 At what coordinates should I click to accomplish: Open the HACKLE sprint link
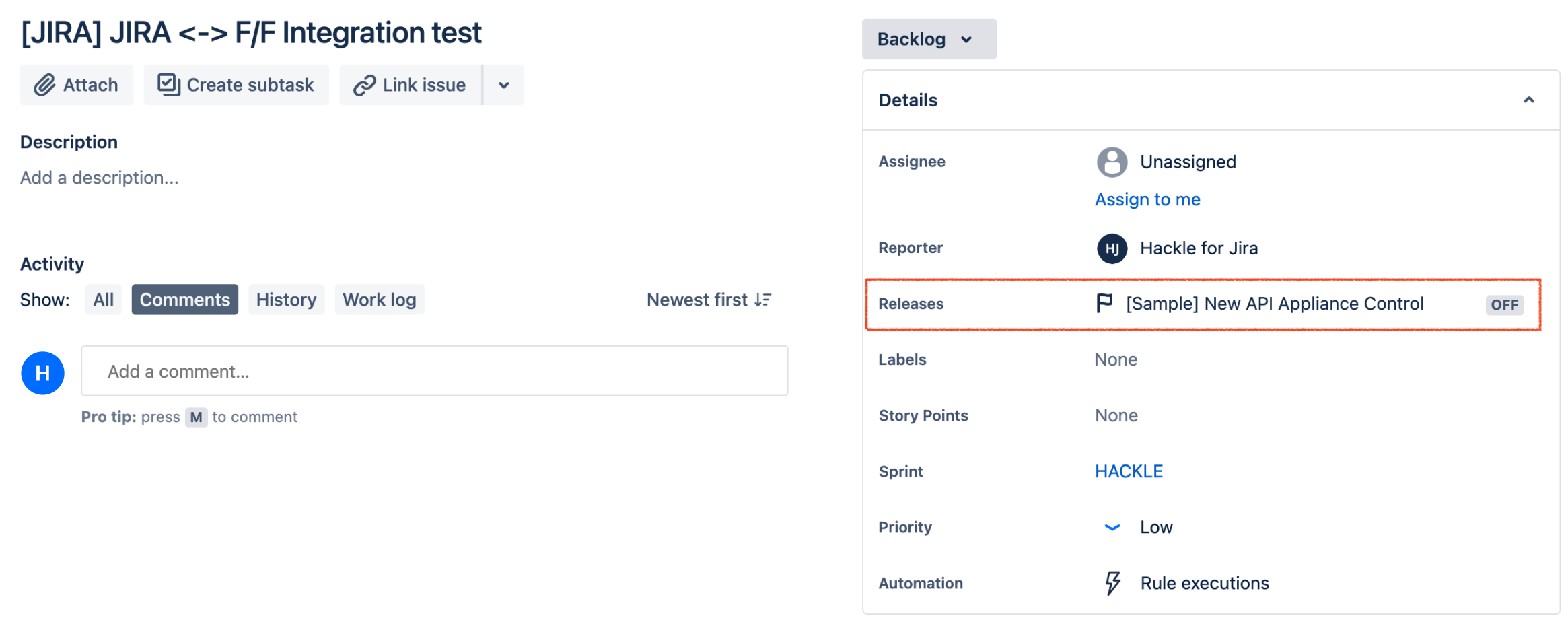(1129, 471)
